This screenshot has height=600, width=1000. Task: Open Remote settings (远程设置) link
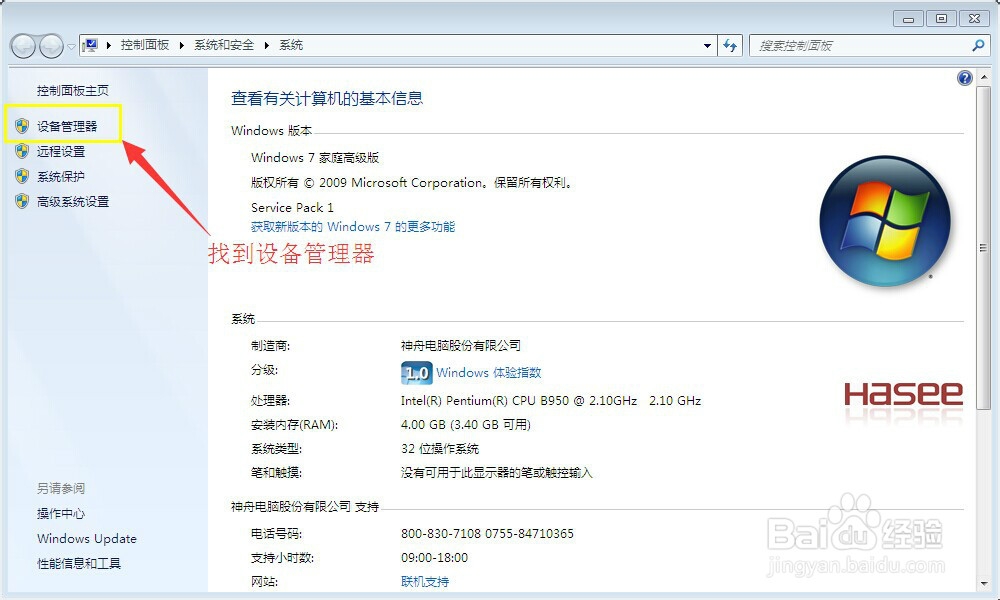pyautogui.click(x=61, y=151)
